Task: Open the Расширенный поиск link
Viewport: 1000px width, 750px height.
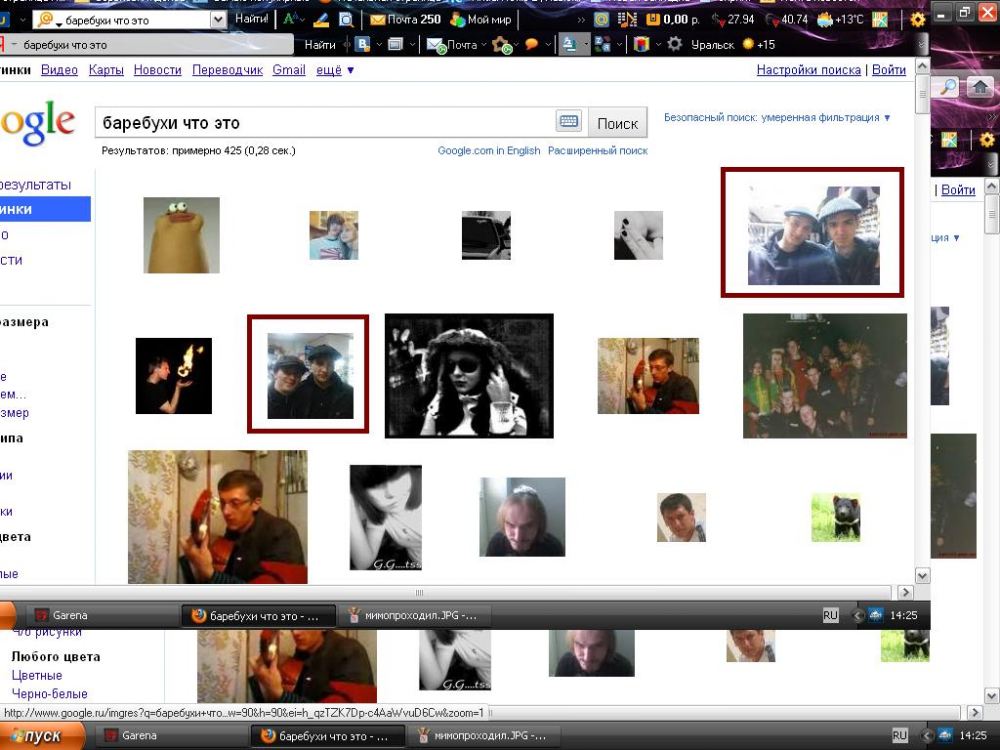Action: [598, 151]
